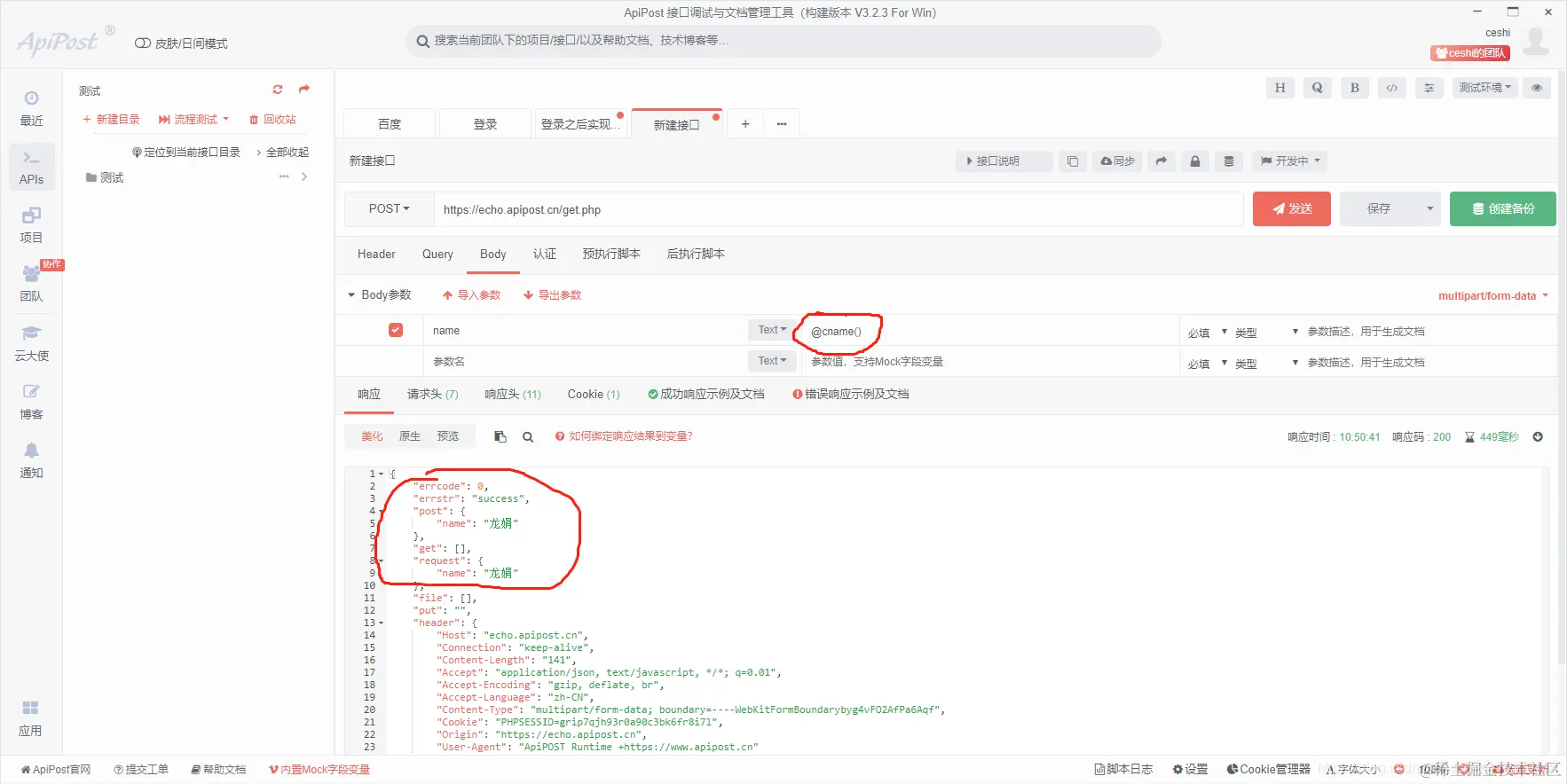Collapse JSON root at line 1
The image size is (1567, 784).
tap(382, 474)
